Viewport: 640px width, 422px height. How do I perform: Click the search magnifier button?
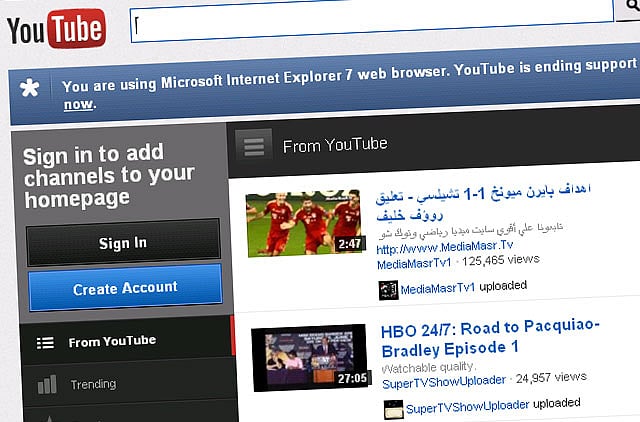pos(629,8)
